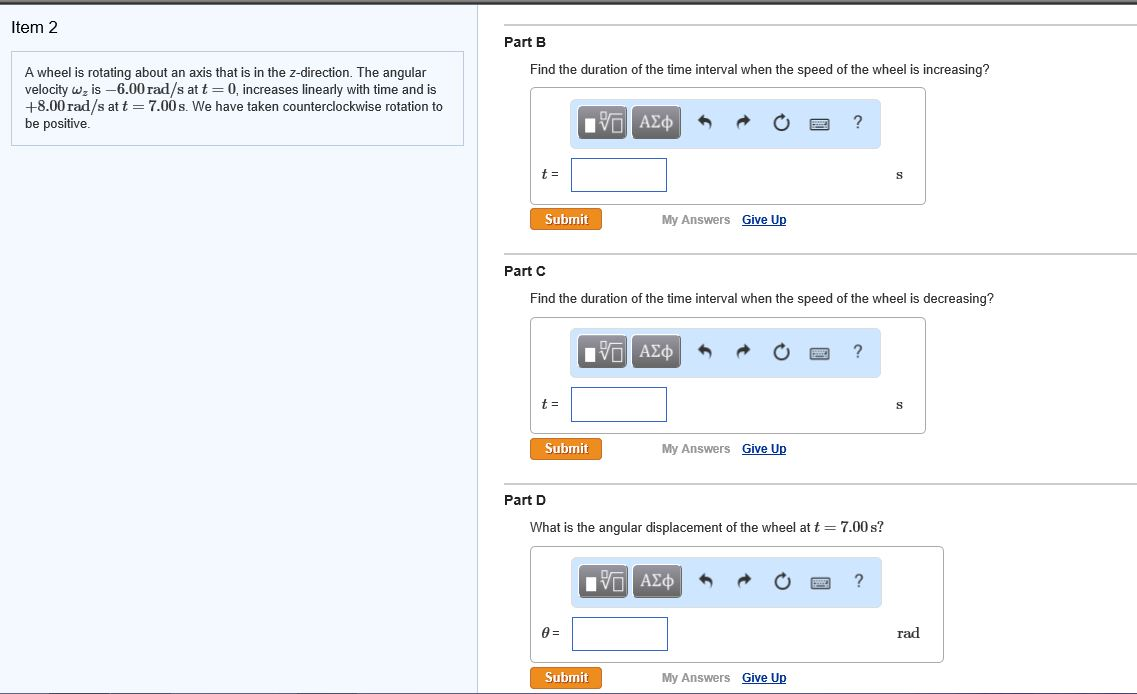Screen dimensions: 1137x694
Task: Open Greek symbols menu in Part D
Action: pyautogui.click(x=657, y=581)
